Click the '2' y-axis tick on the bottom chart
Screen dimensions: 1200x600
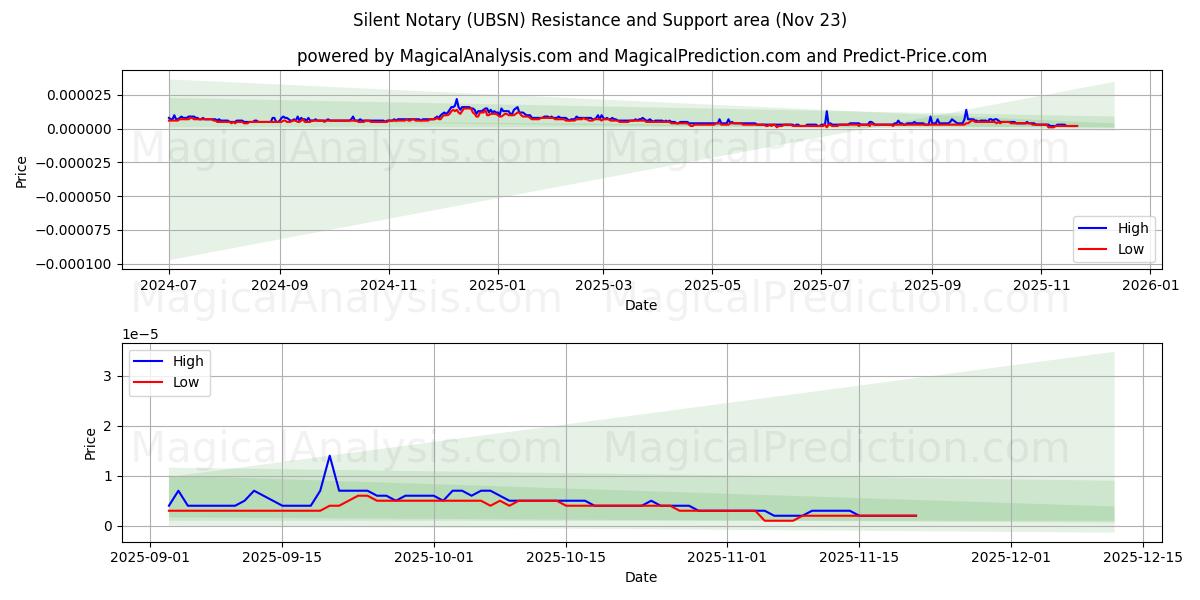point(110,426)
